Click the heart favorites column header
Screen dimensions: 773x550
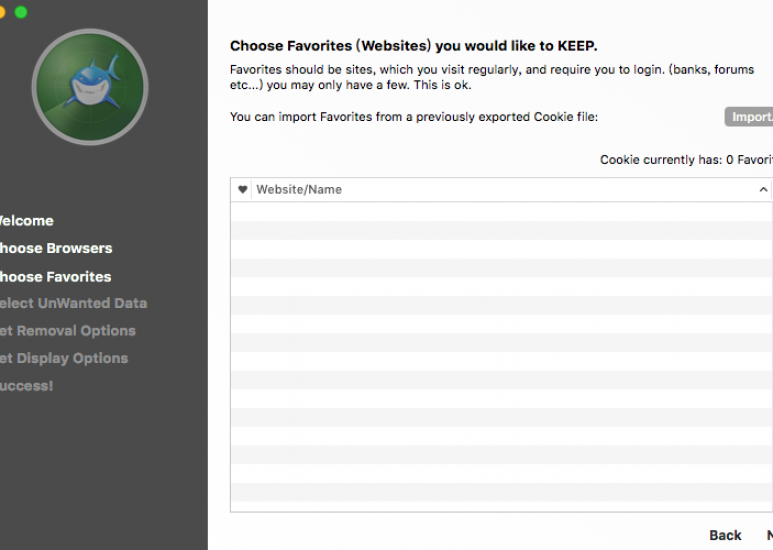point(242,189)
